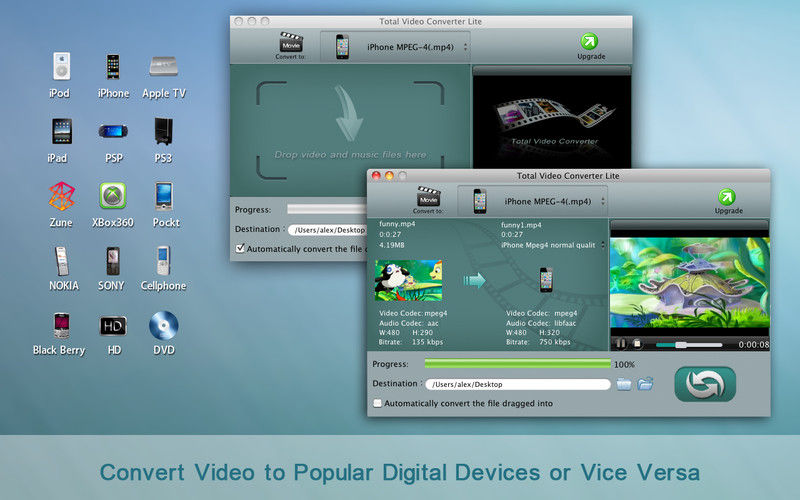Pick the XBox360 icon
This screenshot has width=800, height=500.
pos(113,196)
